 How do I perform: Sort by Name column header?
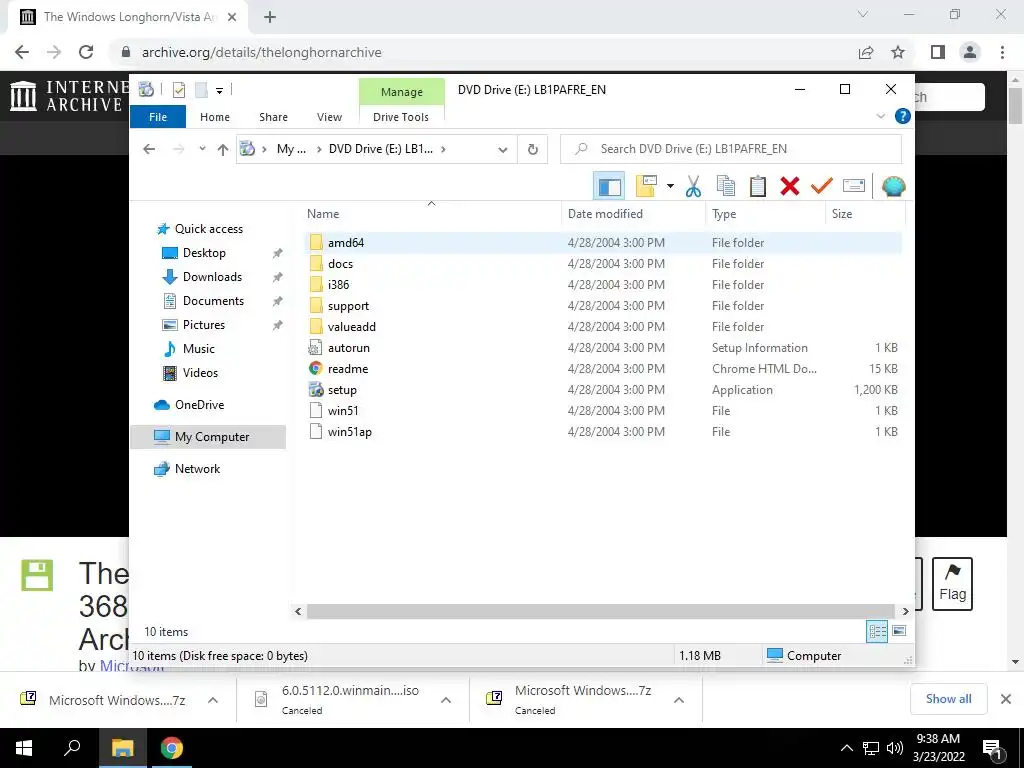coord(431,214)
